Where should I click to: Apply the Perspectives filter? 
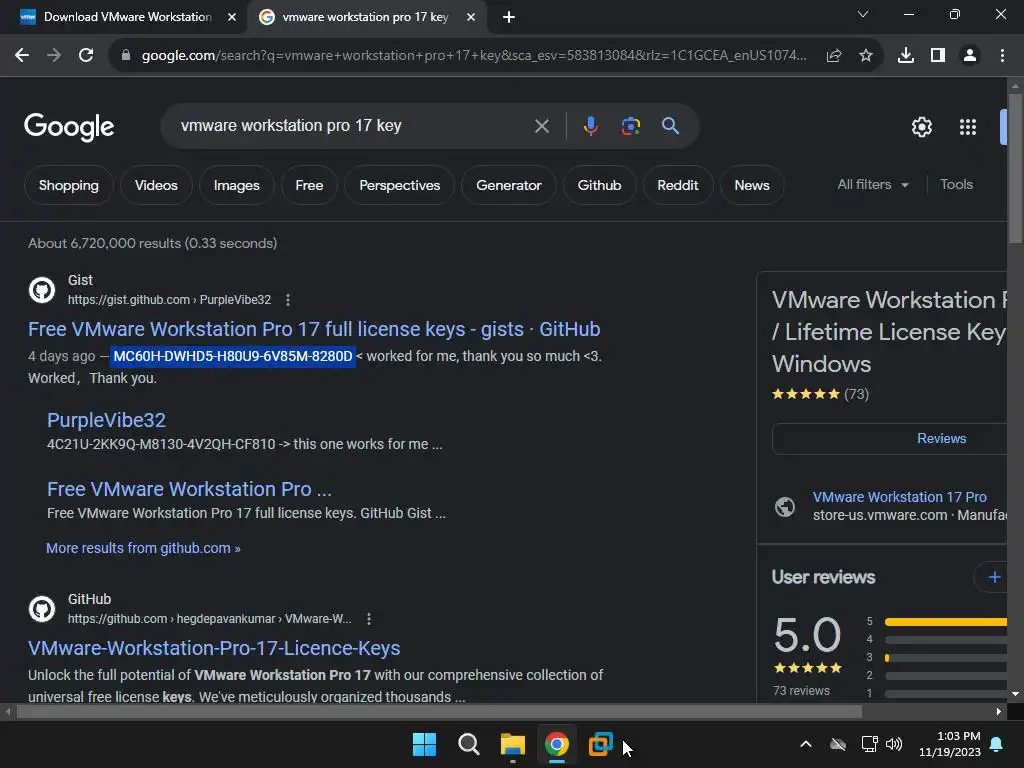coord(400,185)
